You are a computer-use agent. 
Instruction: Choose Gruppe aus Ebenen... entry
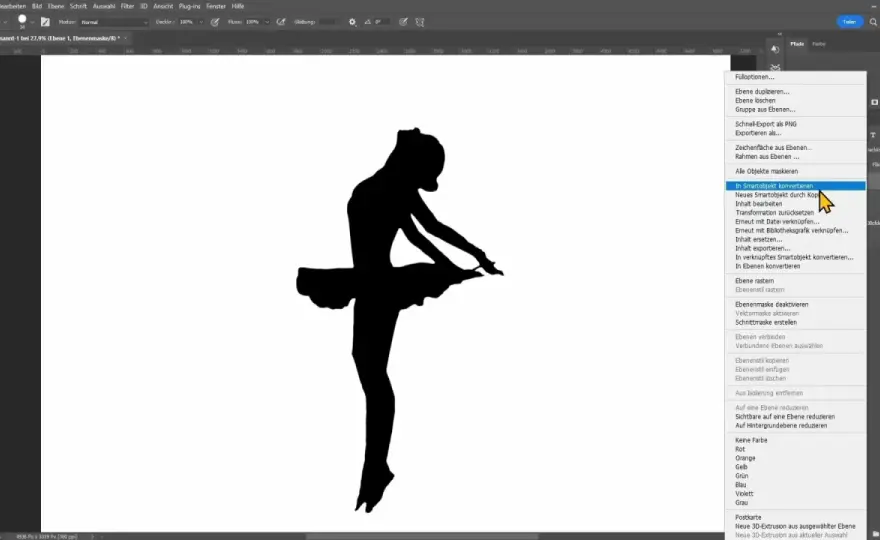click(795, 109)
